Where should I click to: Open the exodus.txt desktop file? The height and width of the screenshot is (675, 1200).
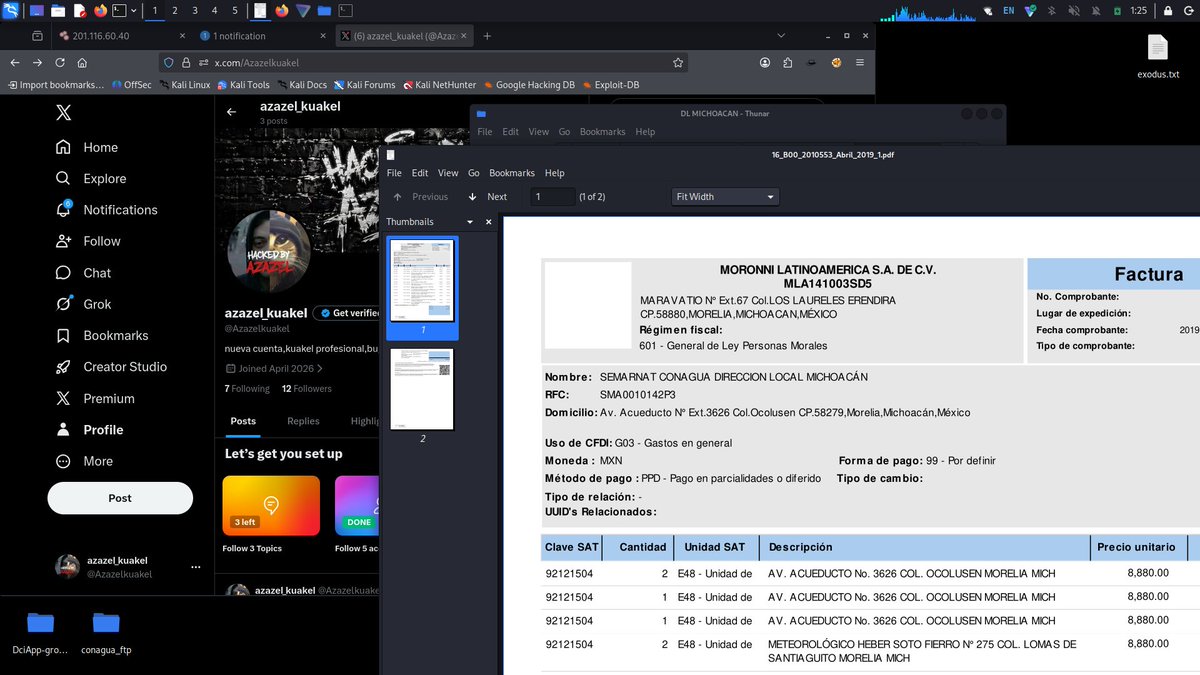pos(1158,57)
